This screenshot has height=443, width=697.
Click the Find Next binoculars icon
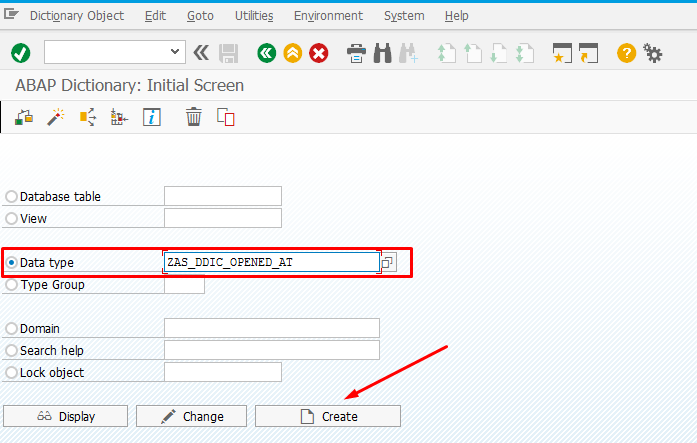(408, 53)
